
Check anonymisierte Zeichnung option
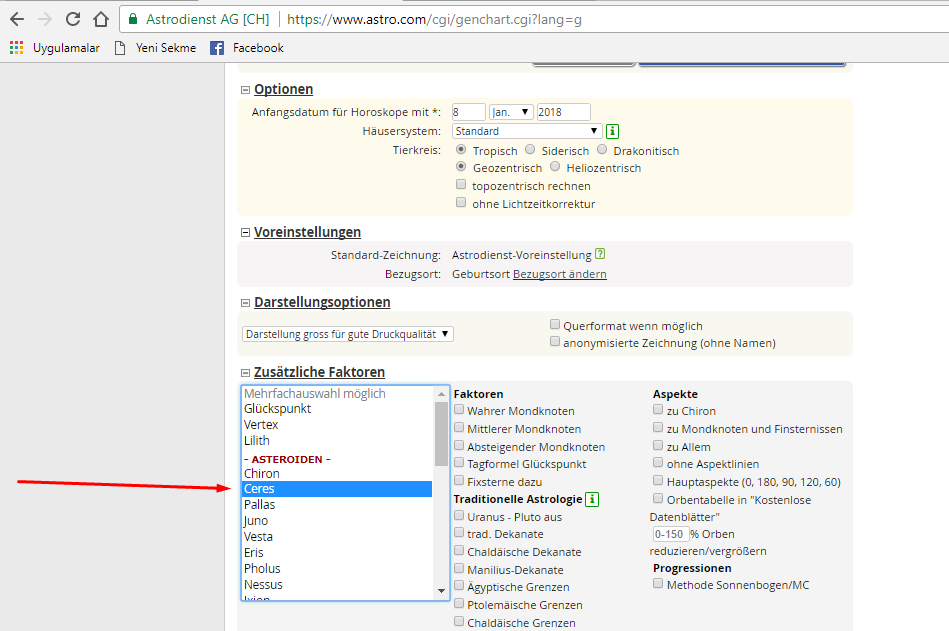[x=555, y=341]
